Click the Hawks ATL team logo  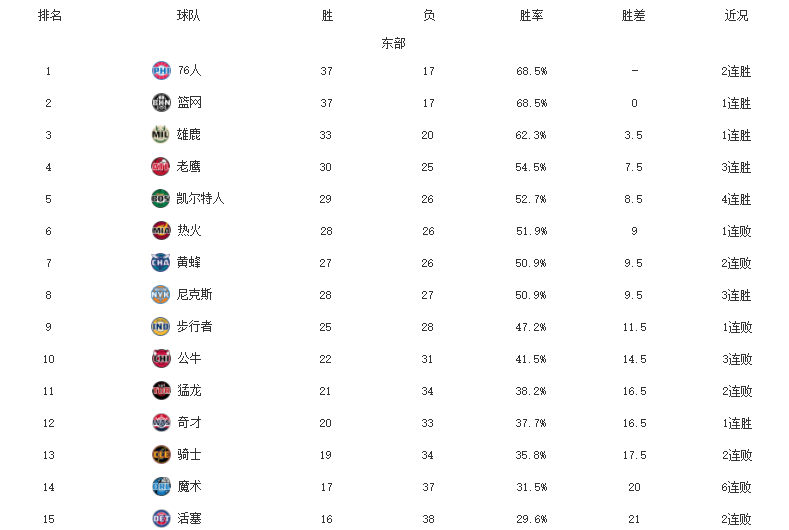click(x=161, y=167)
